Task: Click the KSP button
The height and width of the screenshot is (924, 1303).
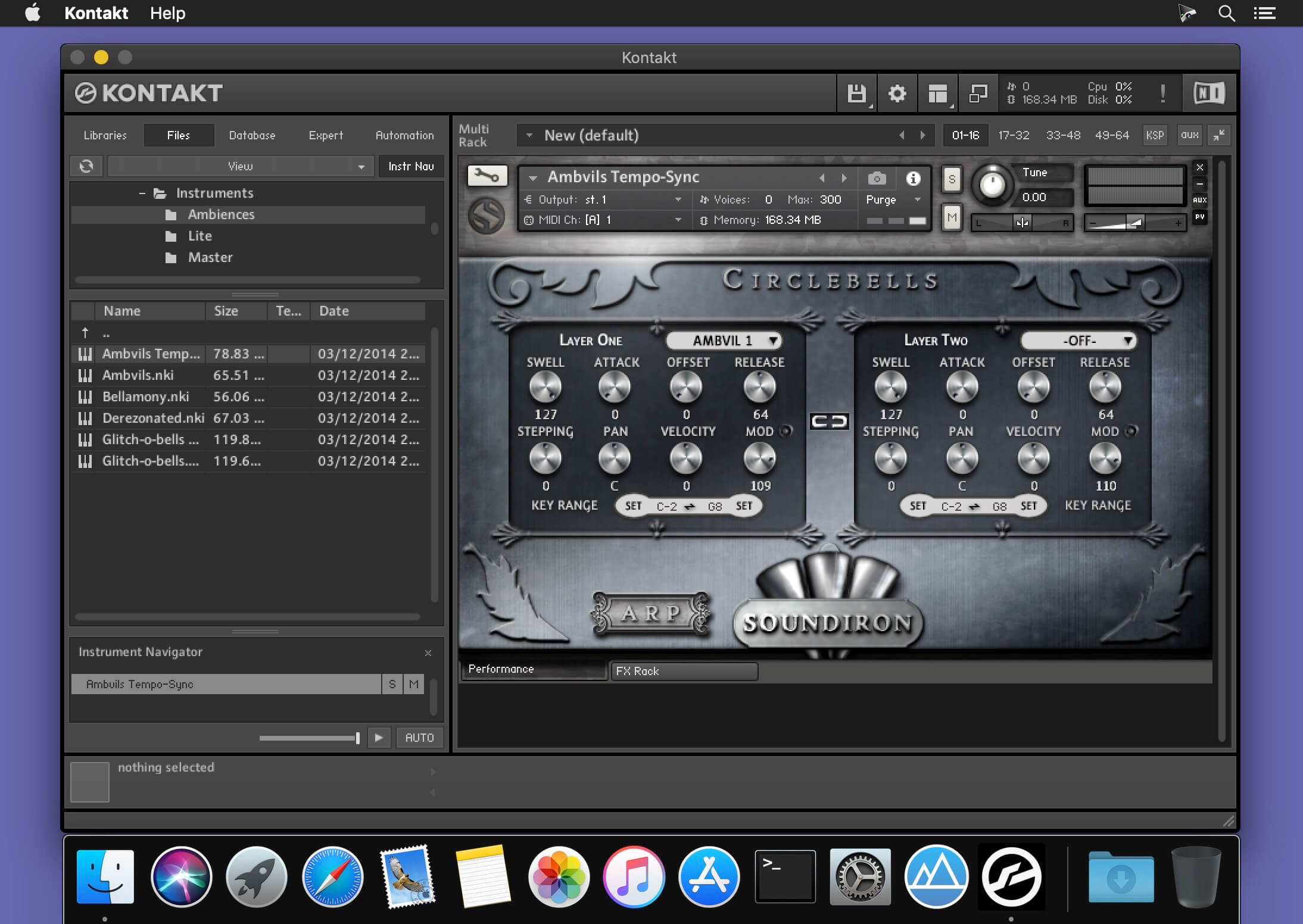Action: [1155, 135]
